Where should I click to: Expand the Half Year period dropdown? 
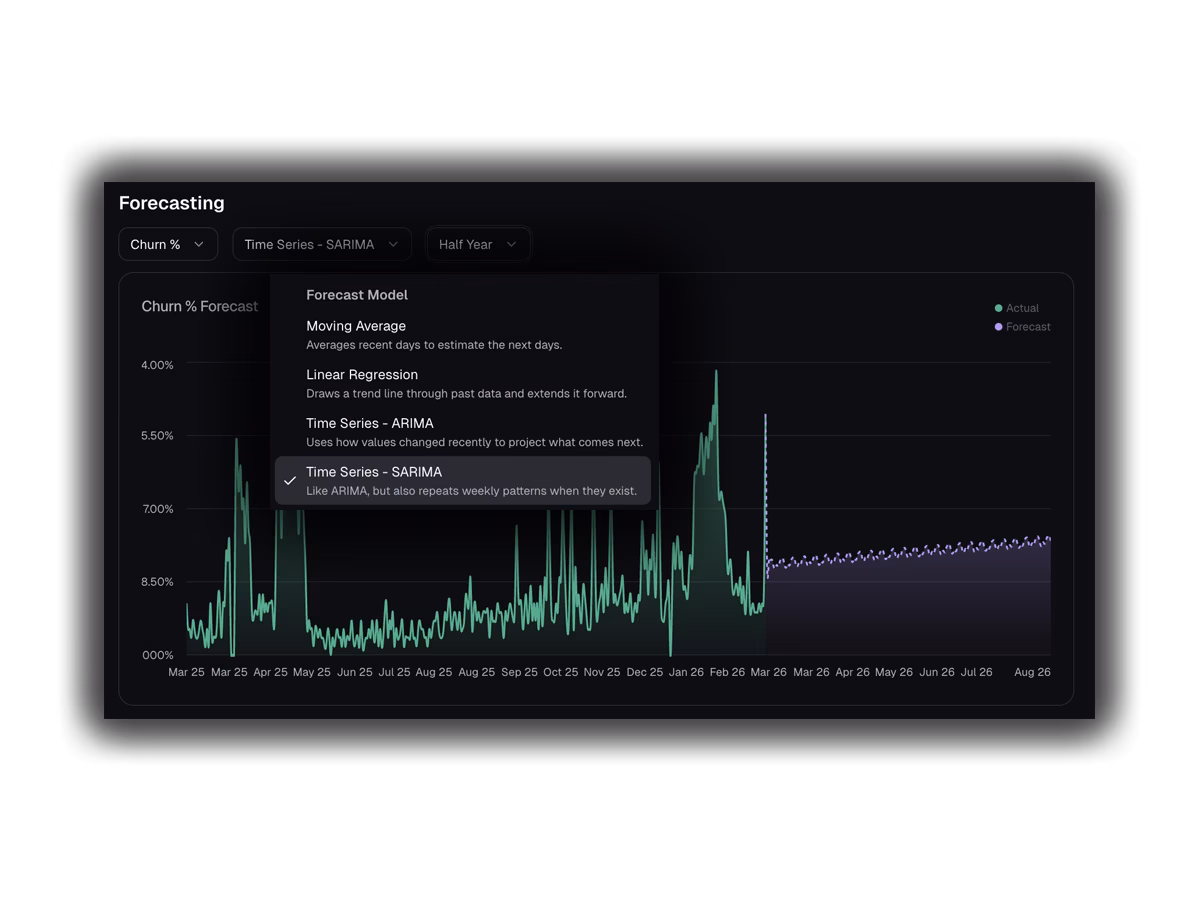tap(478, 244)
